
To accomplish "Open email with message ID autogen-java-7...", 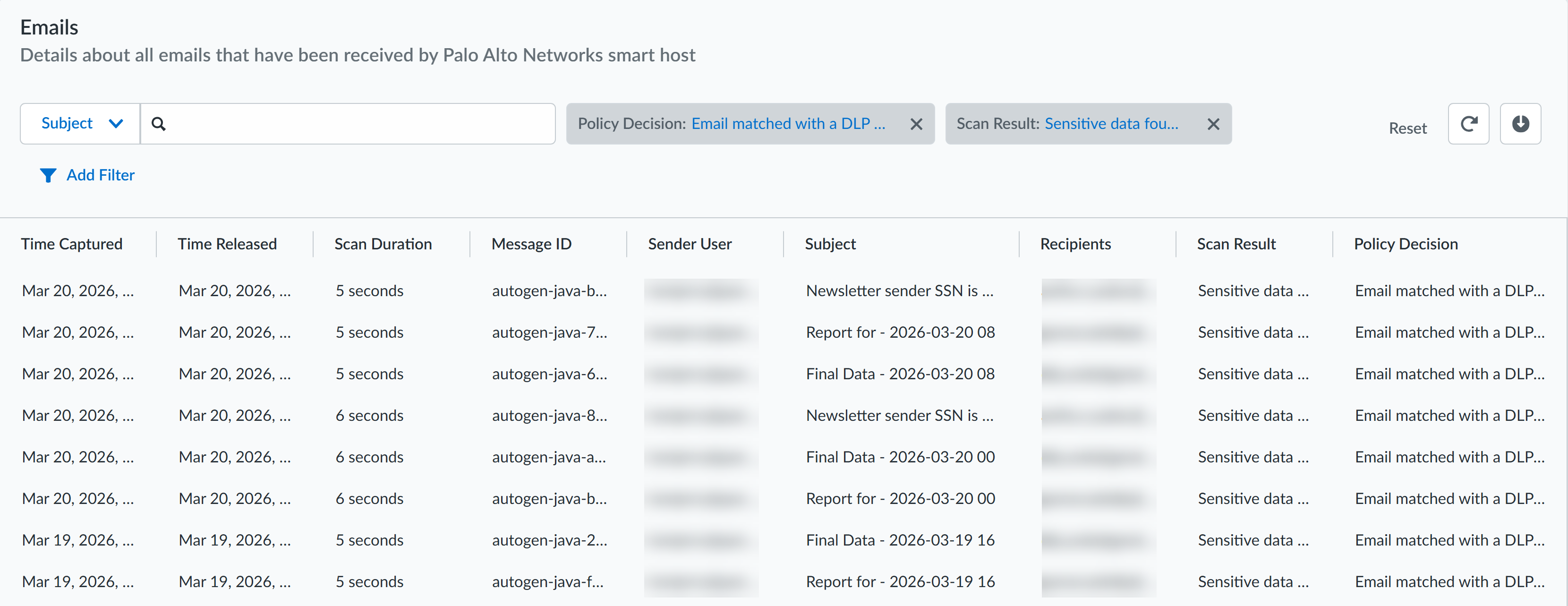I will (x=549, y=333).
